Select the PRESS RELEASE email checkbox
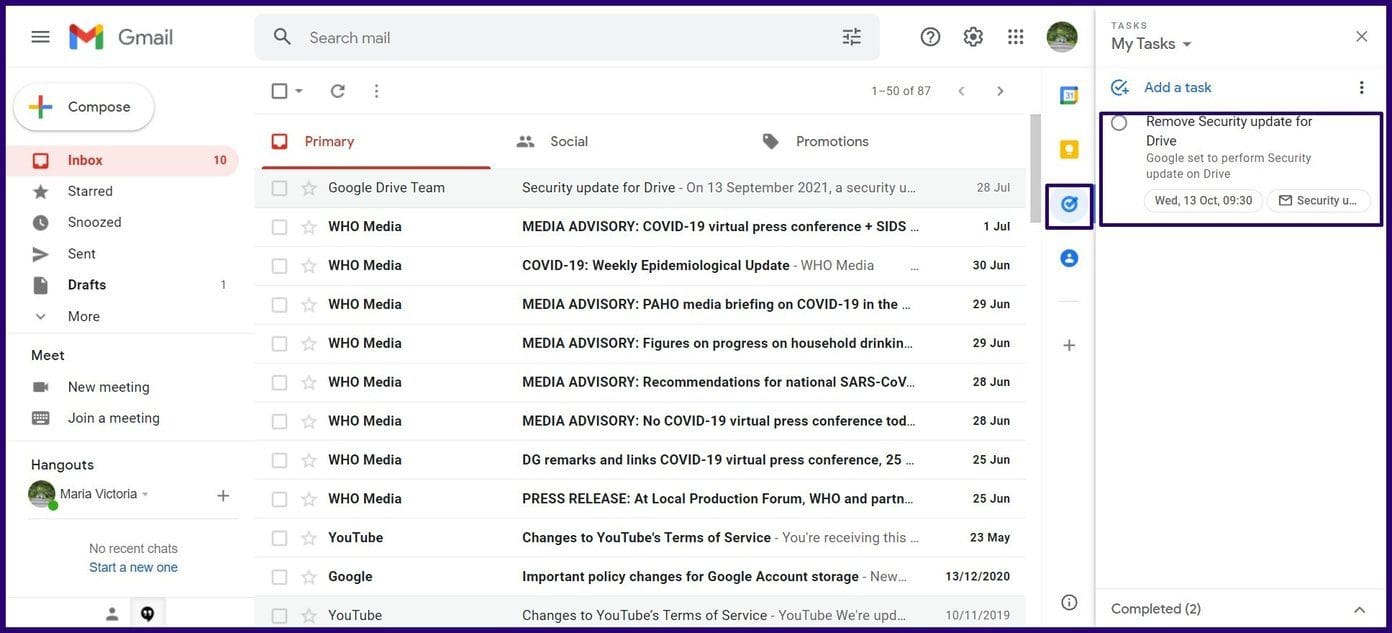The image size is (1392, 633). tap(279, 499)
